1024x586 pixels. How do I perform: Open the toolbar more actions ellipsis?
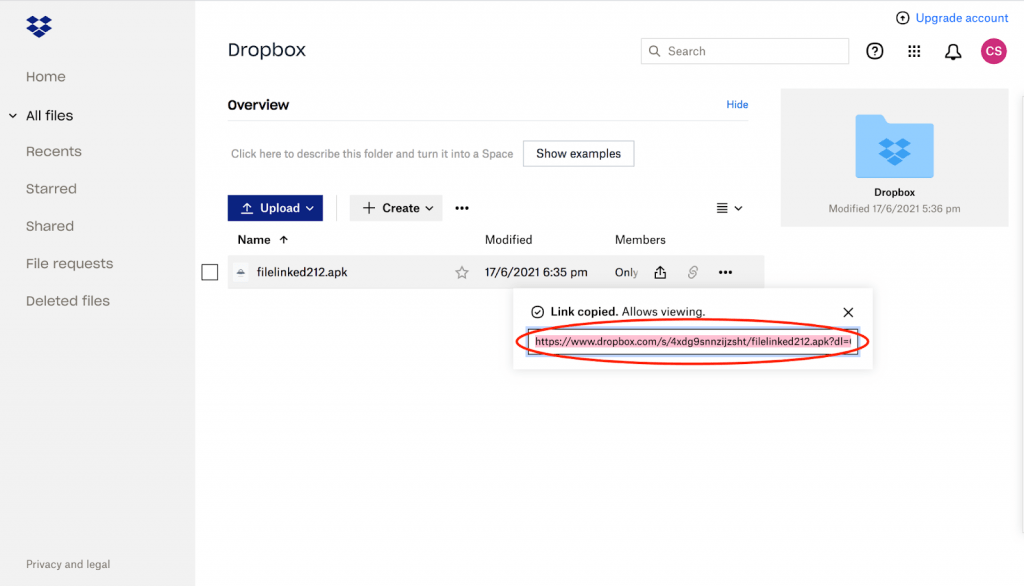[x=462, y=208]
